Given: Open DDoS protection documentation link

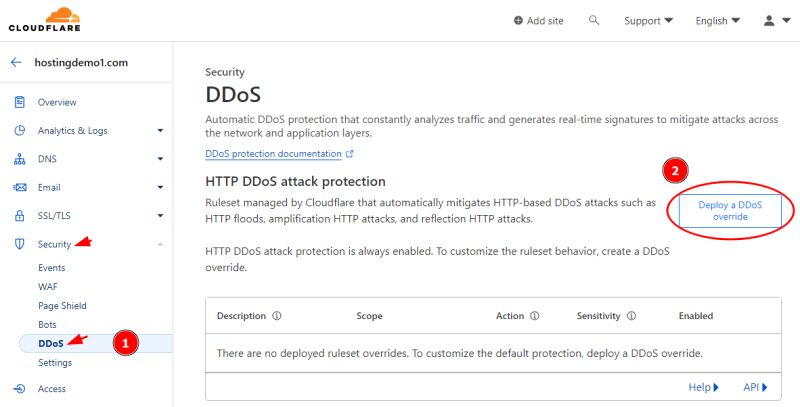Looking at the screenshot, I should tap(273, 154).
